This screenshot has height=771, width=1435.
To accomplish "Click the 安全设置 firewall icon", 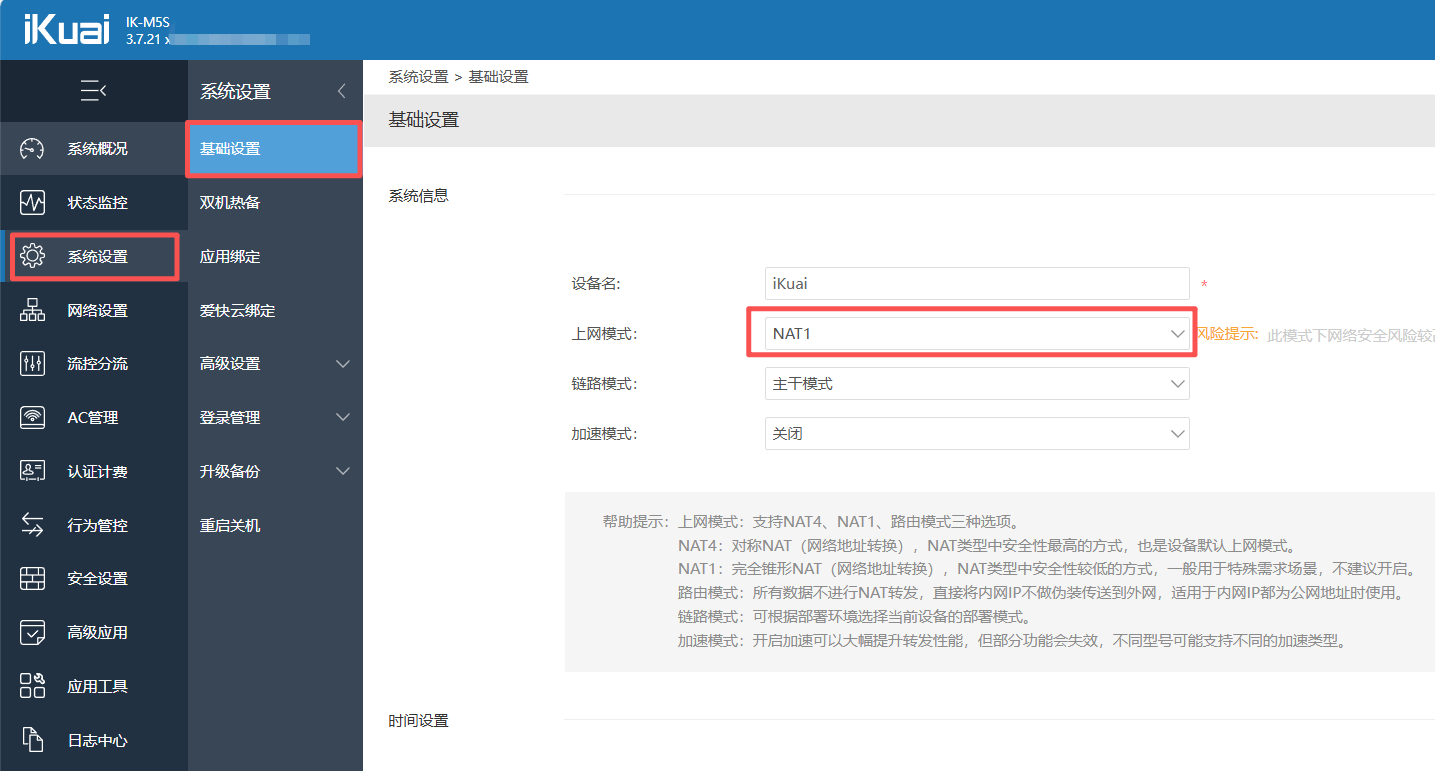I will (33, 579).
